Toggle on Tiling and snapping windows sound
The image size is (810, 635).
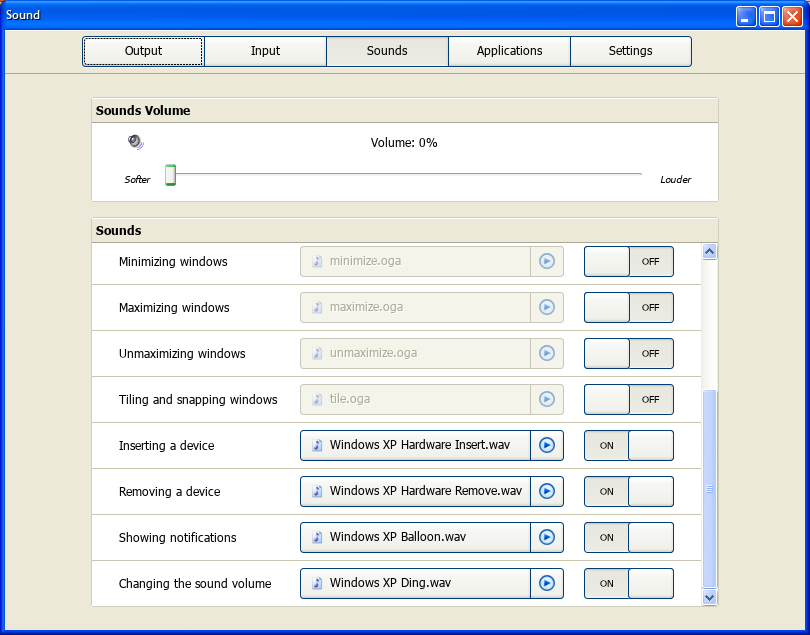(x=629, y=399)
